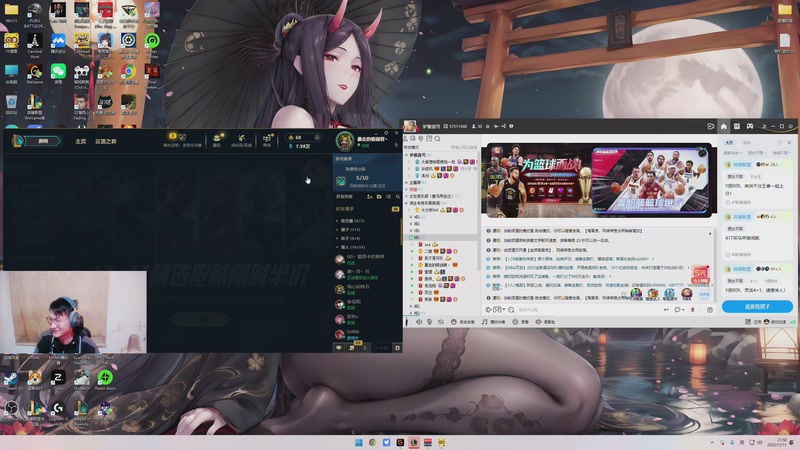The width and height of the screenshot is (800, 450).
Task: Open the Razer Axon desktop shortcut
Action: point(105,380)
